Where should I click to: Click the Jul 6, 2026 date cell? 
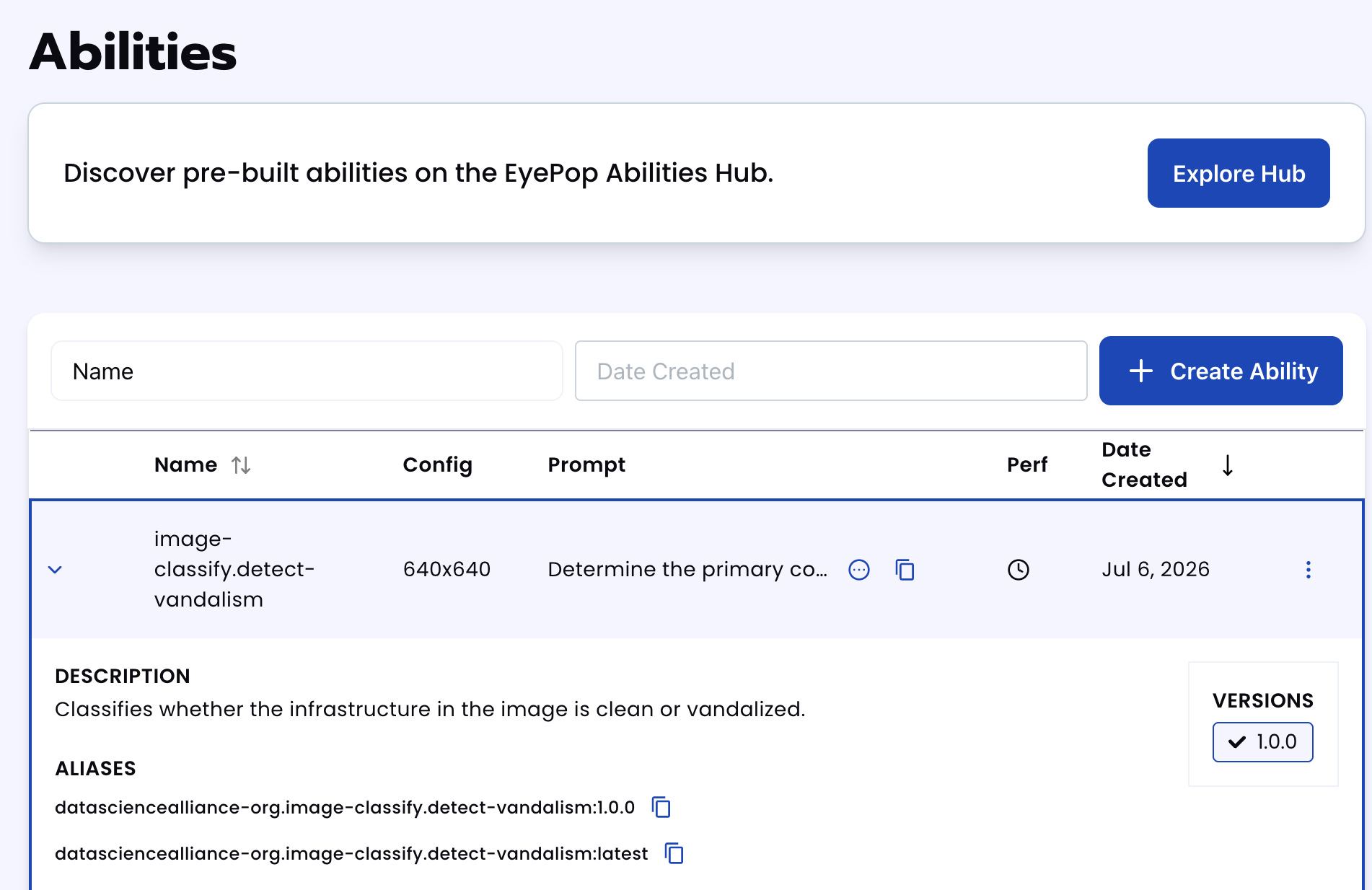coord(1155,569)
